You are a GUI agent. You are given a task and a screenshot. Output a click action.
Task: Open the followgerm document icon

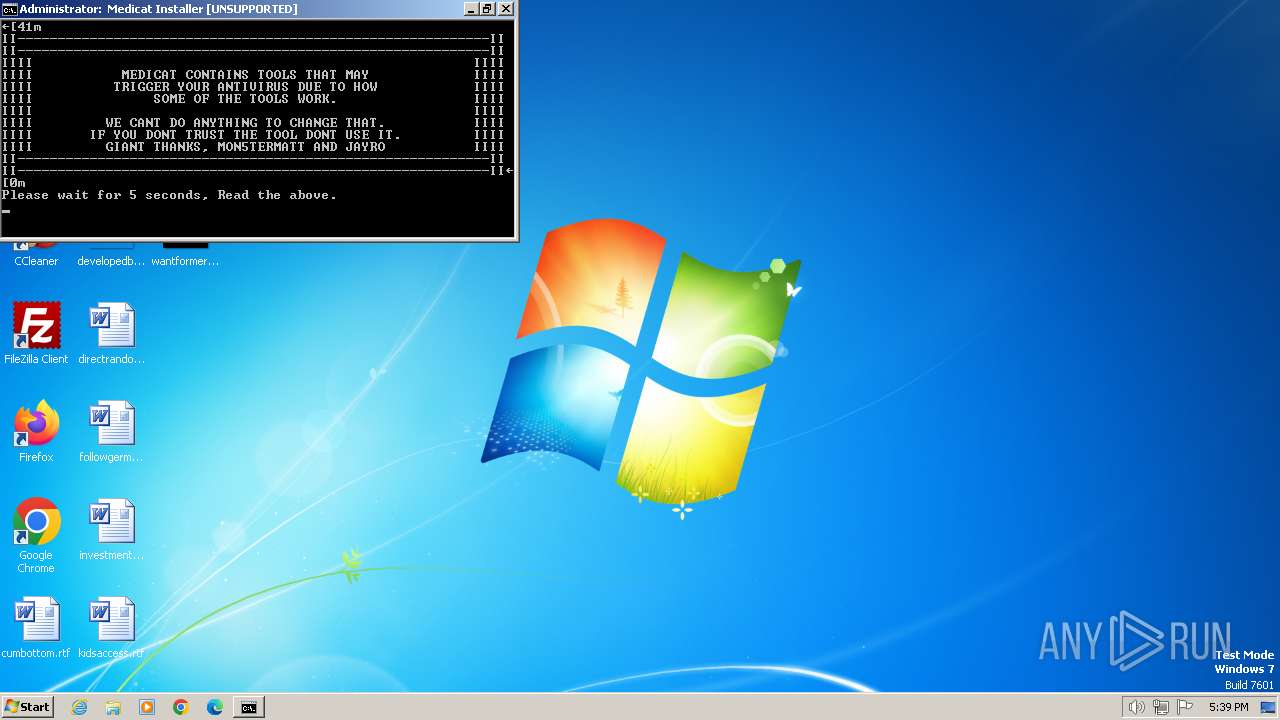pos(111,431)
